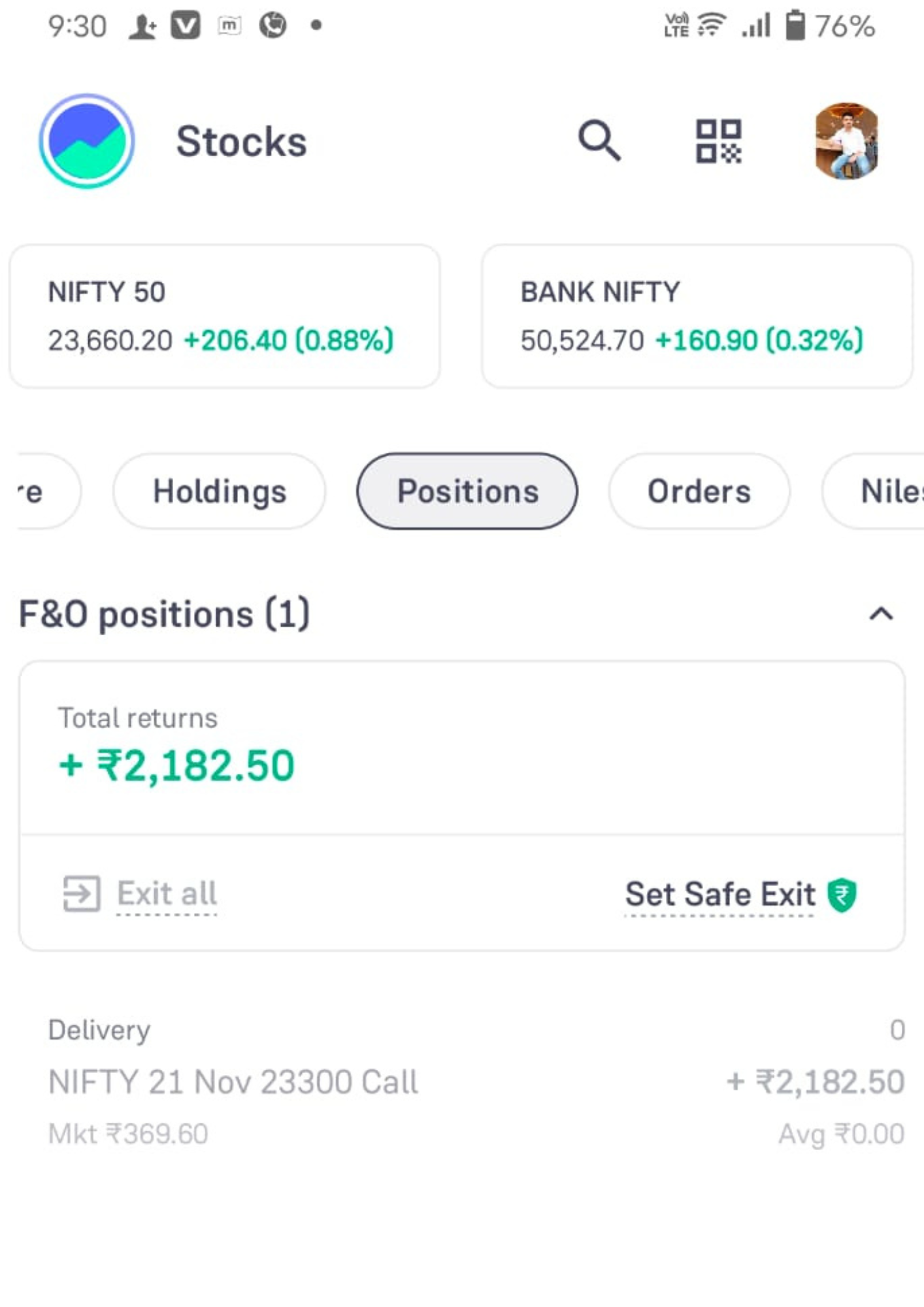Tap the Total returns amount

[176, 765]
